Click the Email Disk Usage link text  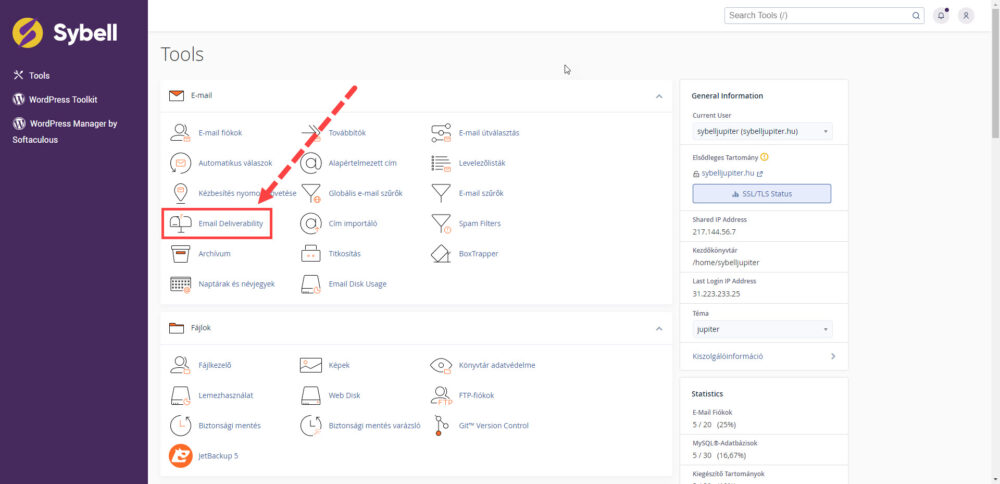pyautogui.click(x=357, y=284)
